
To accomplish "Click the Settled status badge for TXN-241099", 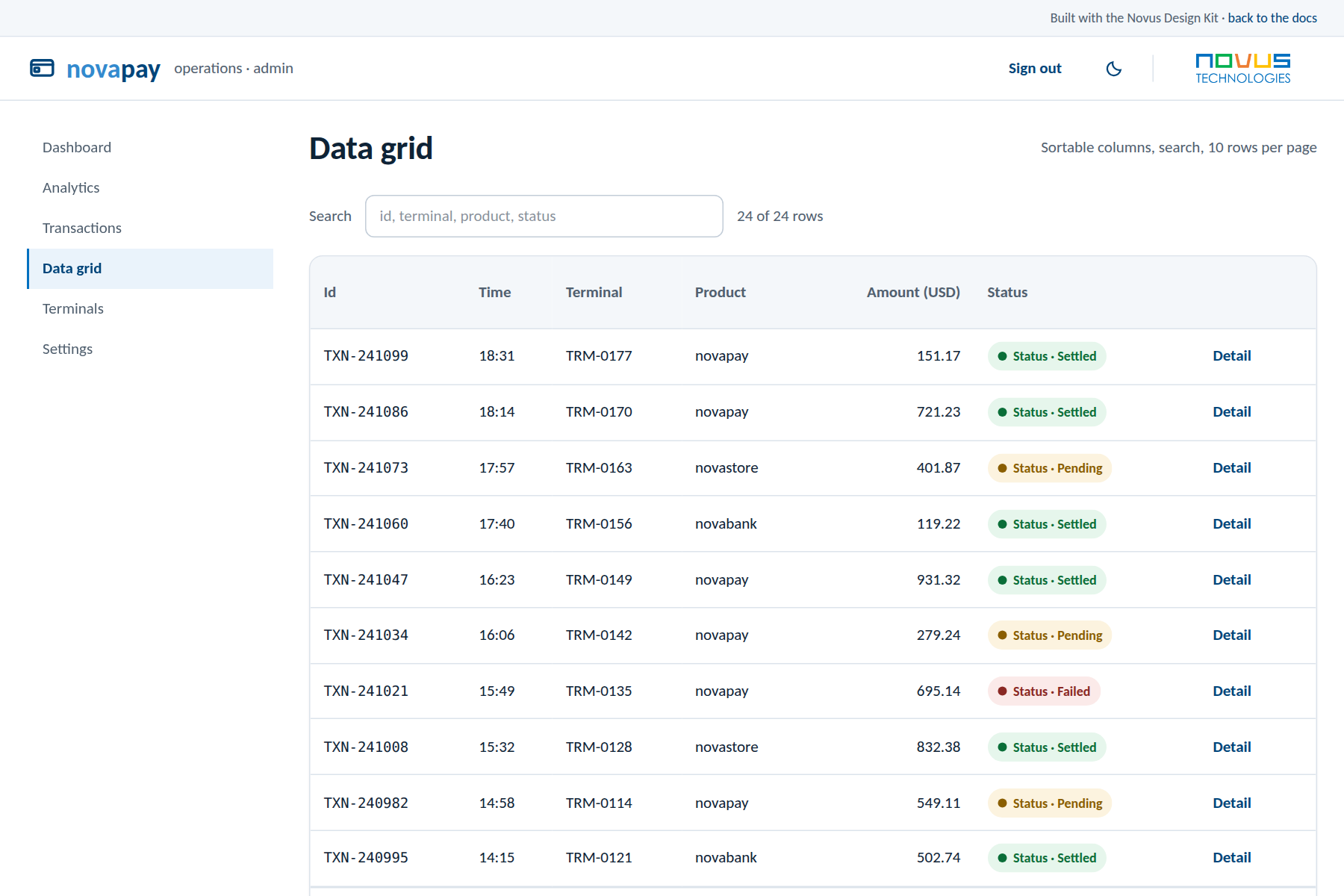I will point(1046,356).
